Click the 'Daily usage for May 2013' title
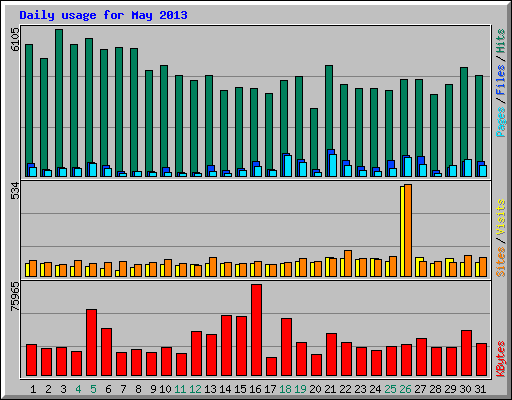 point(103,15)
